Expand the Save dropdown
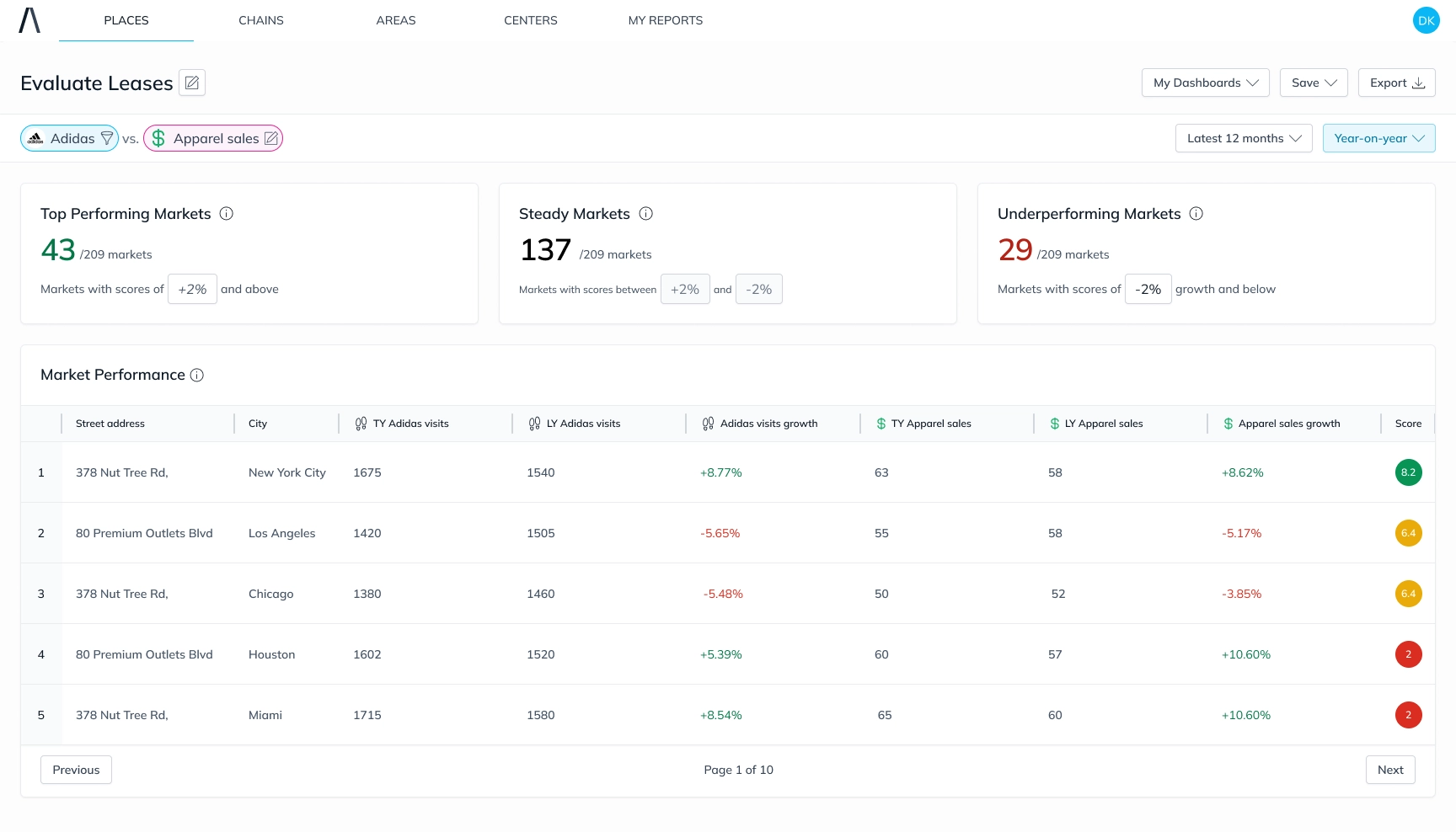Image resolution: width=1456 pixels, height=832 pixels. tap(1314, 83)
